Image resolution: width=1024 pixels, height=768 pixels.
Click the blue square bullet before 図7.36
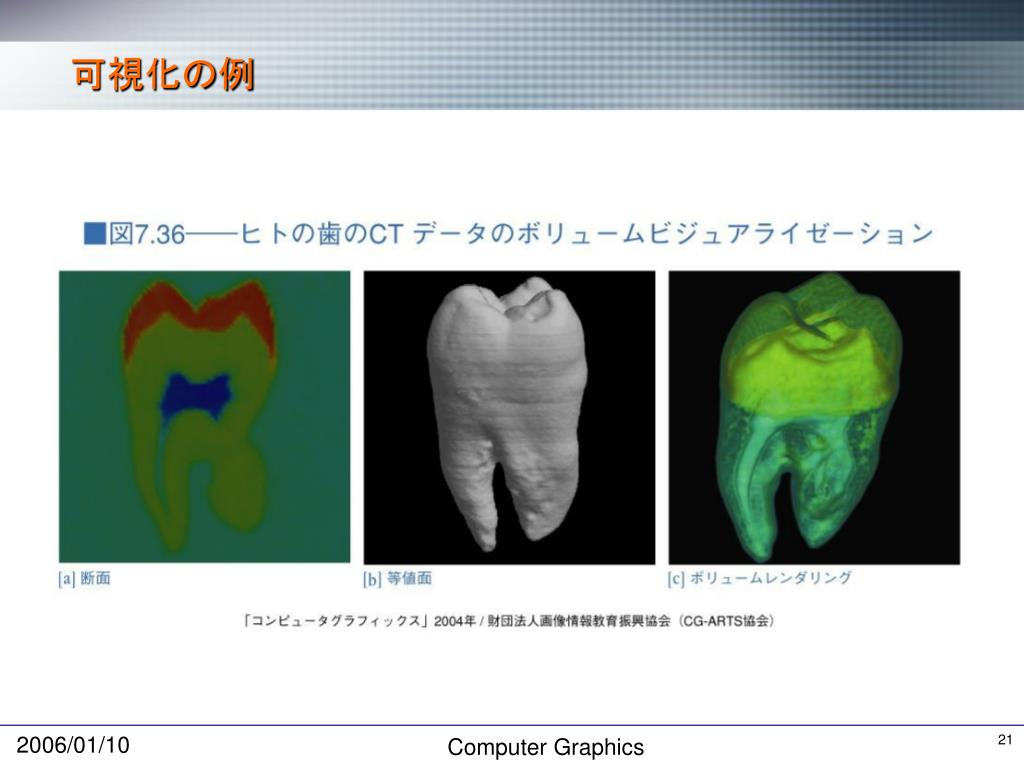[95, 233]
